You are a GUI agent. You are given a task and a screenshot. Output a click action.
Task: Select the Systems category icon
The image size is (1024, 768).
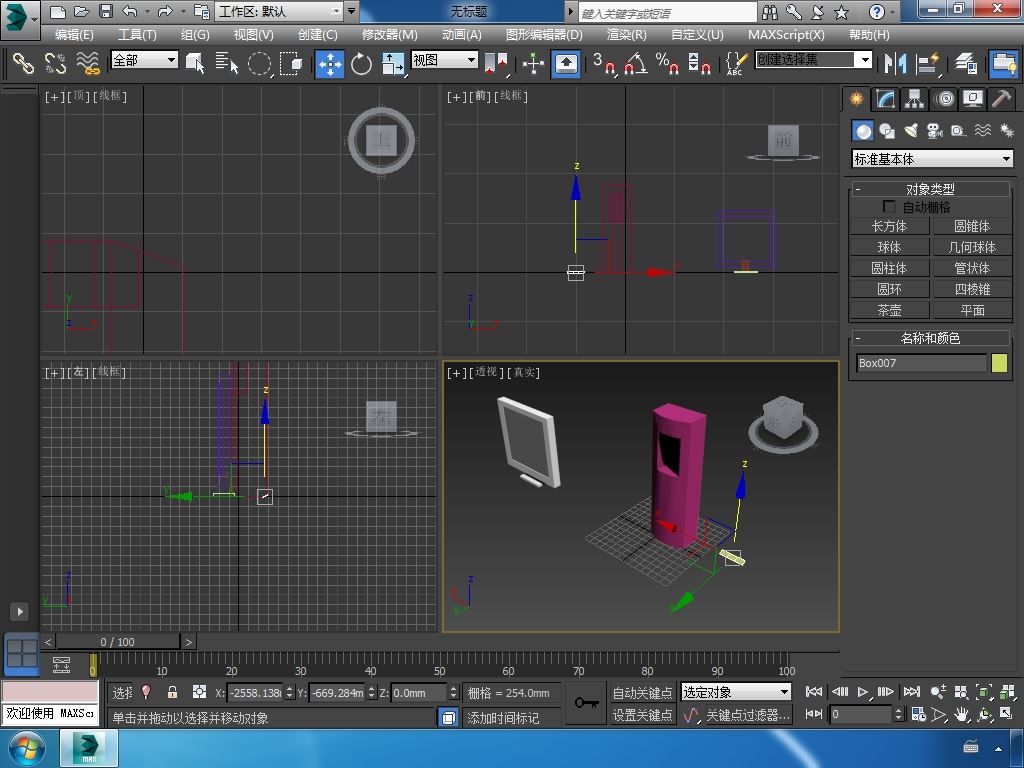coord(1006,131)
